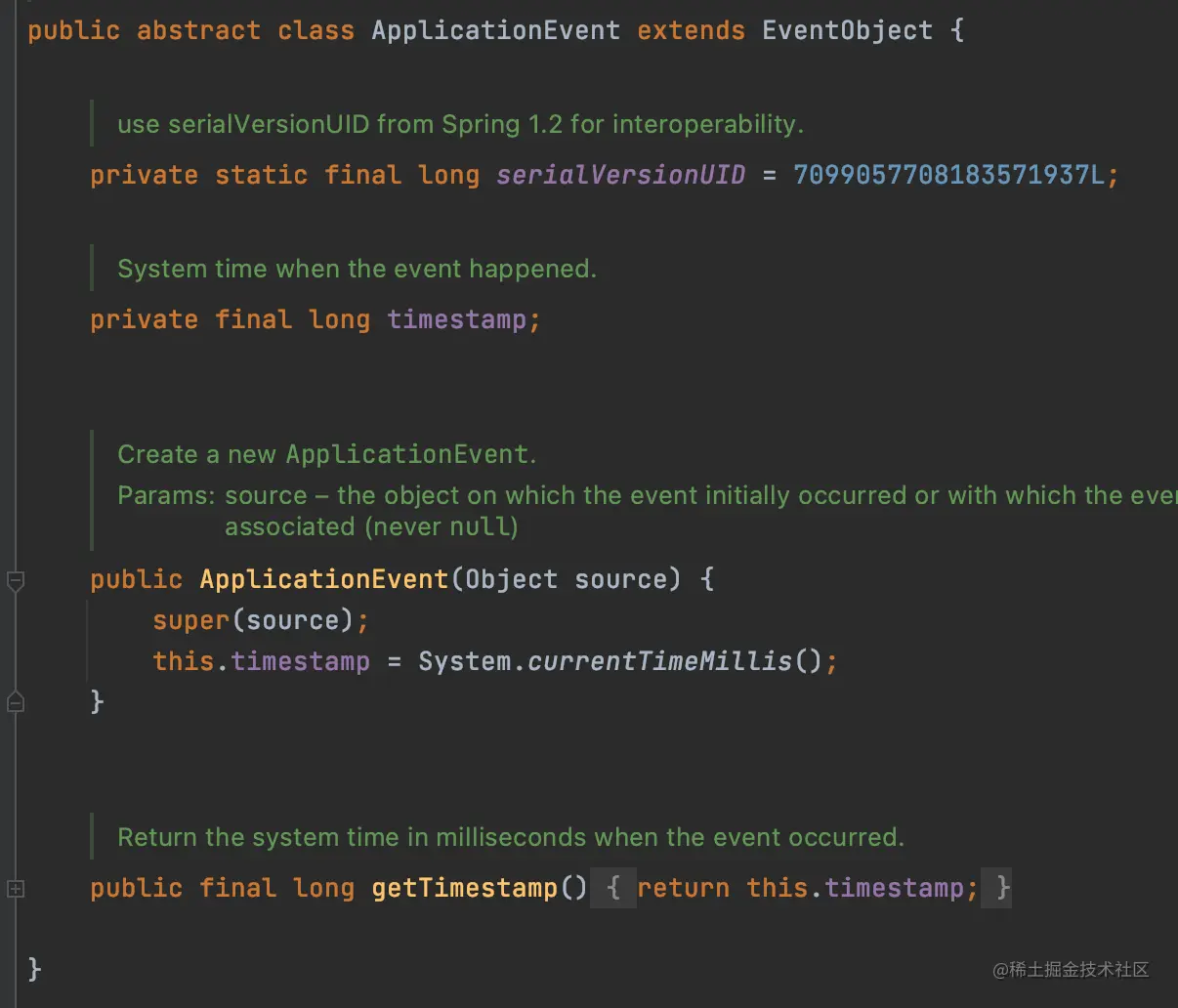Click the folded braces after getTimestamp()
The image size is (1178, 1008).
coord(613,888)
